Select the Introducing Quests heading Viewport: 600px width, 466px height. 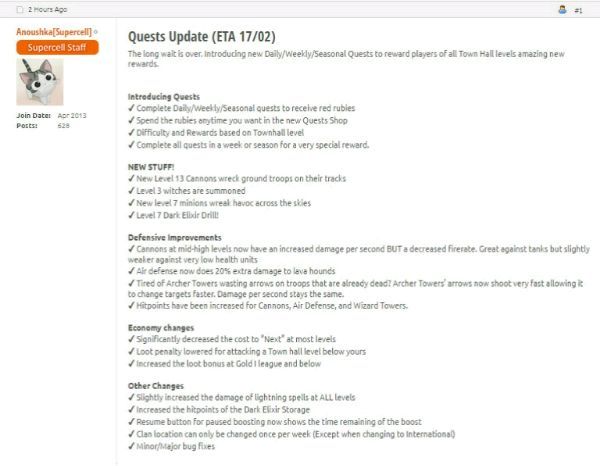point(164,96)
